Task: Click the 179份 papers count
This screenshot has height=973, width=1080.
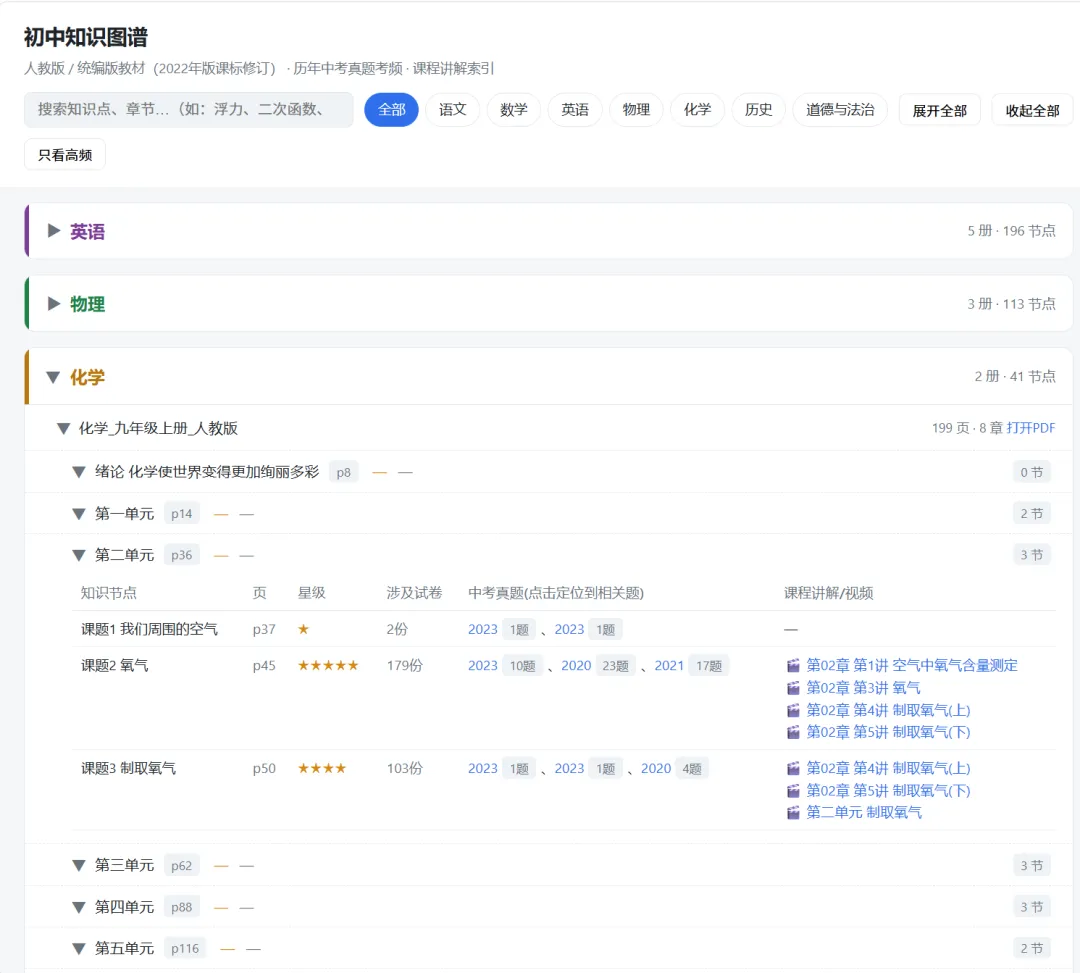Action: [x=404, y=665]
